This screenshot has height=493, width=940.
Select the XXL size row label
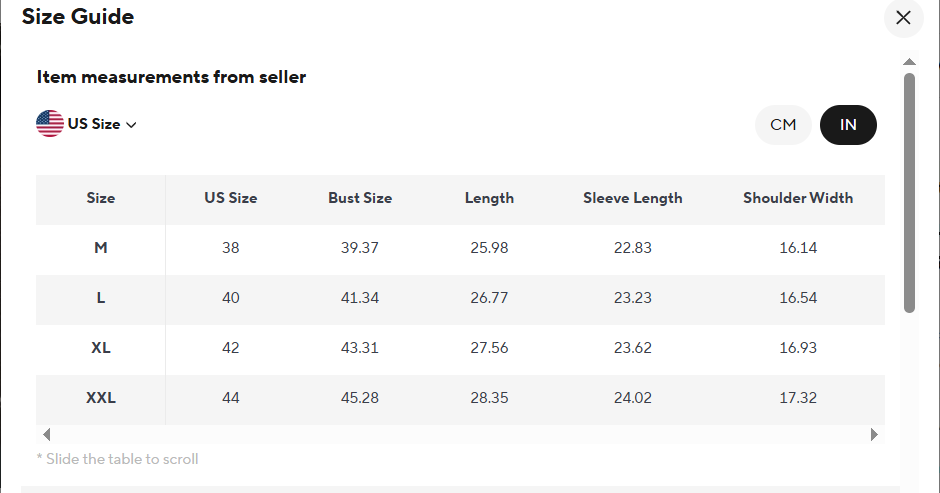[101, 398]
